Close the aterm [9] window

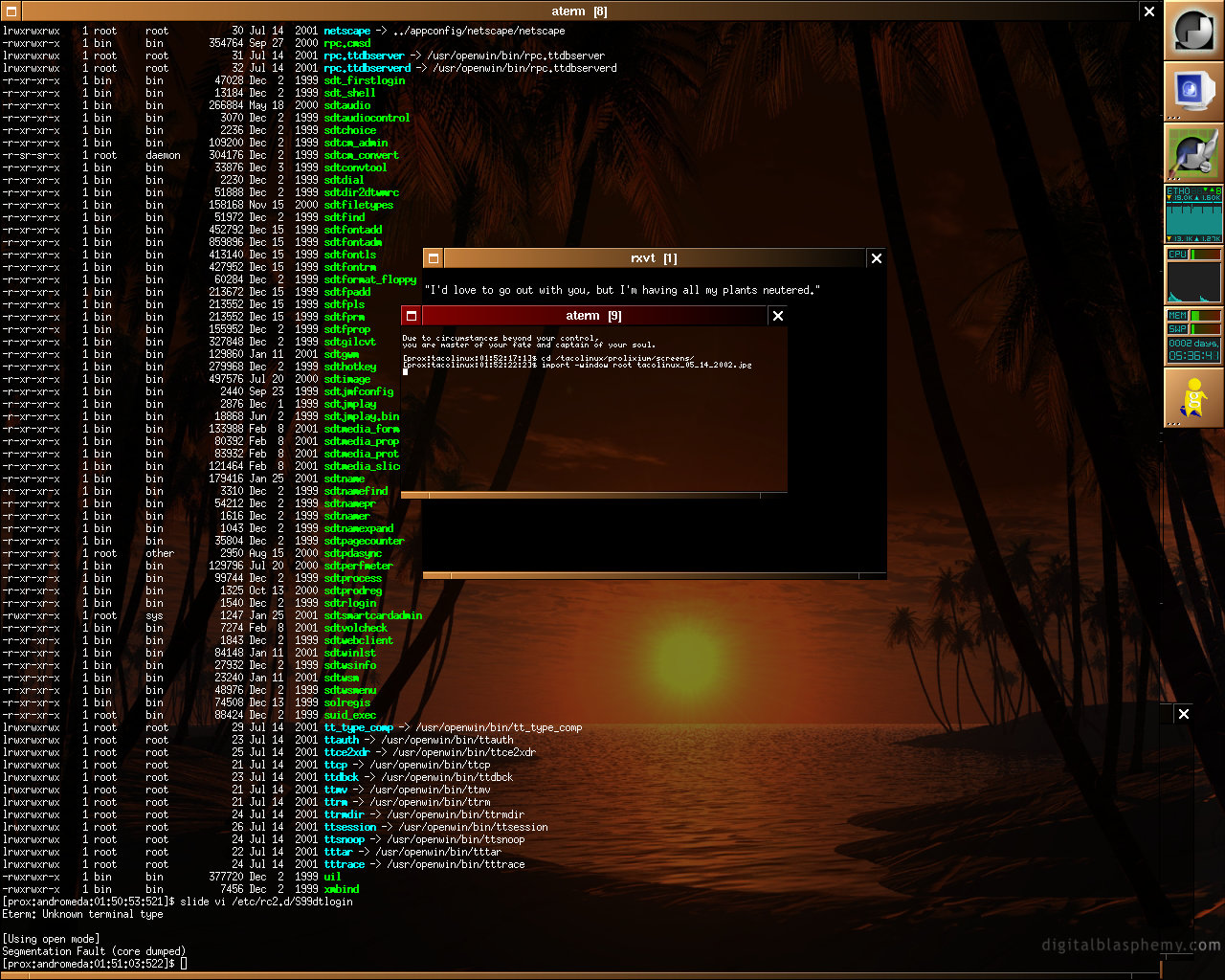[778, 316]
